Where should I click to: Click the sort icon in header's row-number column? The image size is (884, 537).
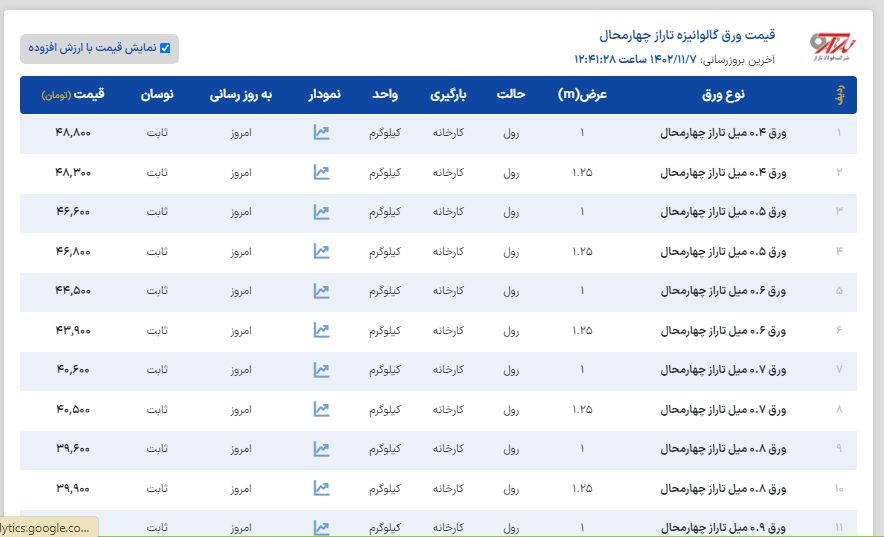[x=838, y=95]
